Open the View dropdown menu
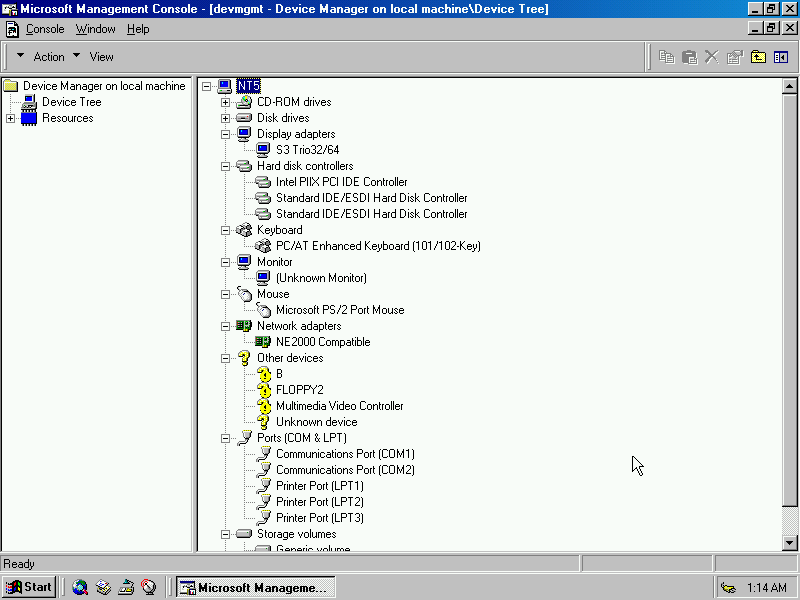This screenshot has height=600, width=800. [x=101, y=57]
